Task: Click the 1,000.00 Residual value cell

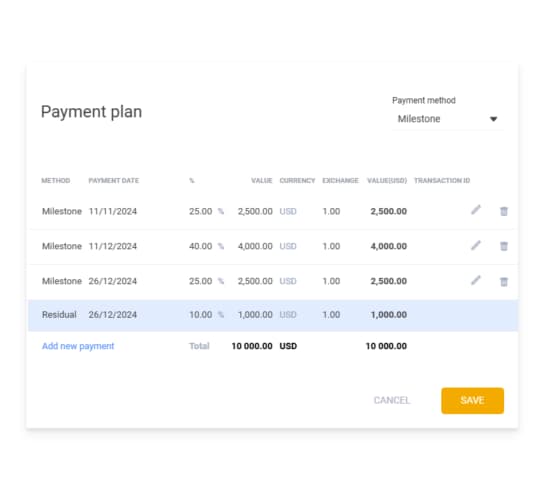Action: [x=255, y=314]
